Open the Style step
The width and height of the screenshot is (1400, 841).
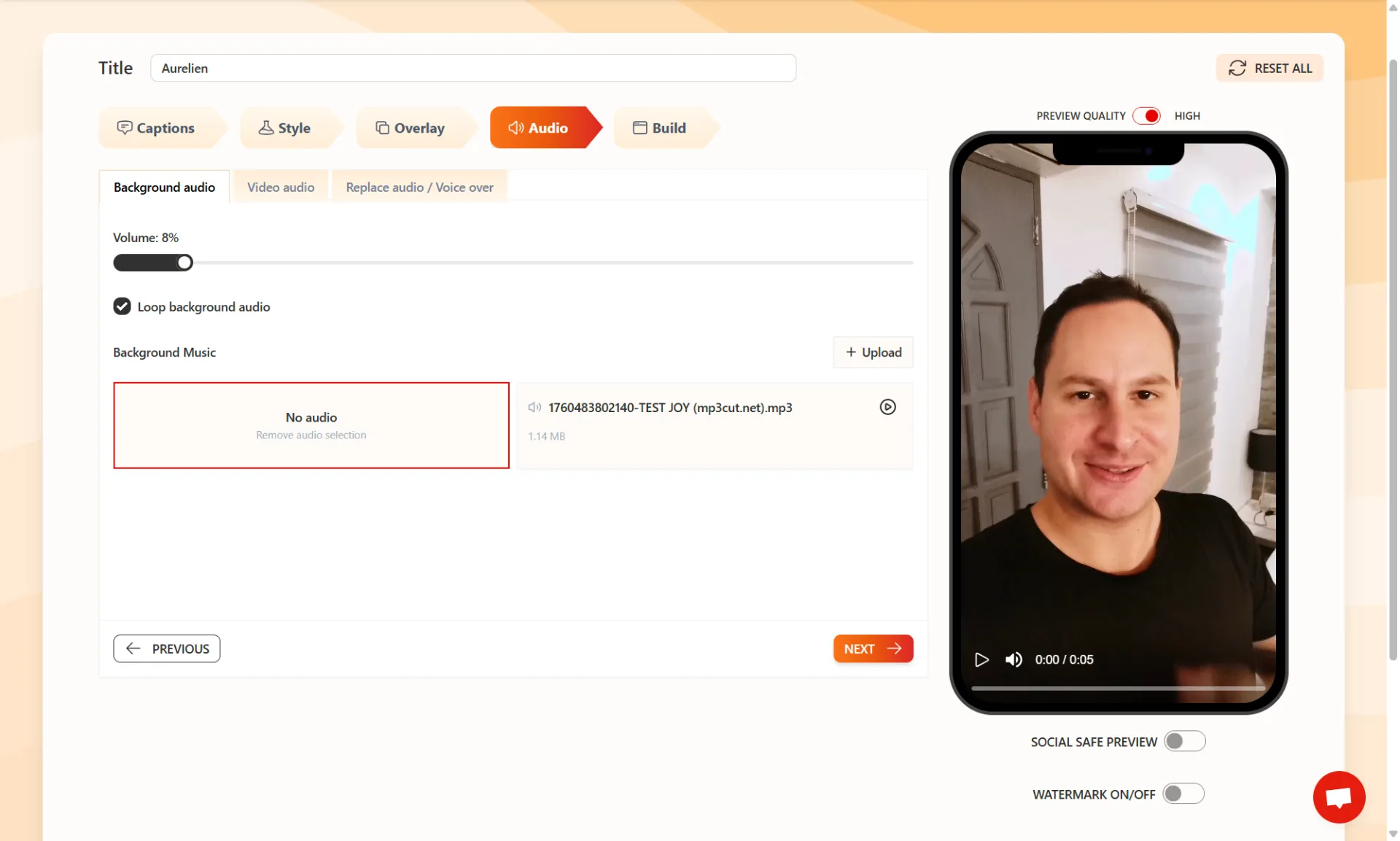(x=285, y=128)
